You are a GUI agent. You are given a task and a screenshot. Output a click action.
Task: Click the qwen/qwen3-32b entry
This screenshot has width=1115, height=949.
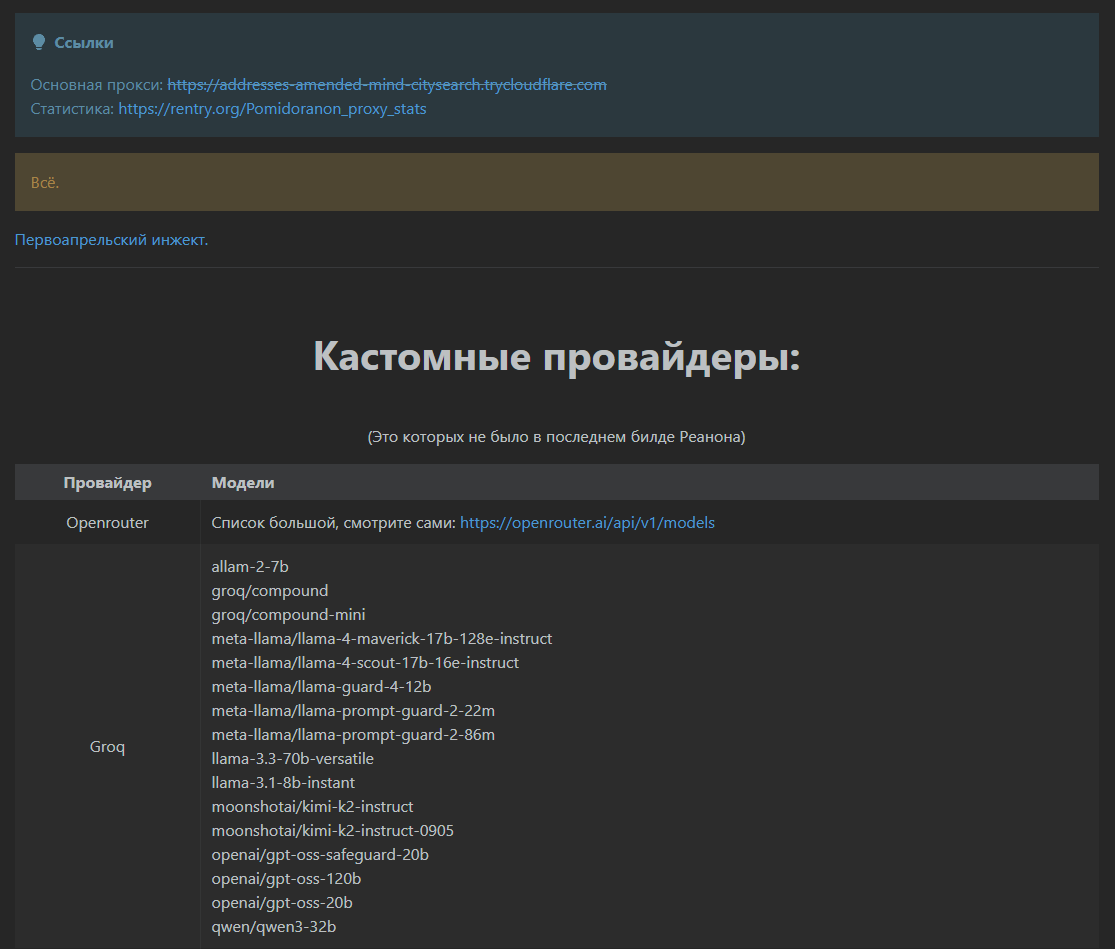[x=274, y=927]
